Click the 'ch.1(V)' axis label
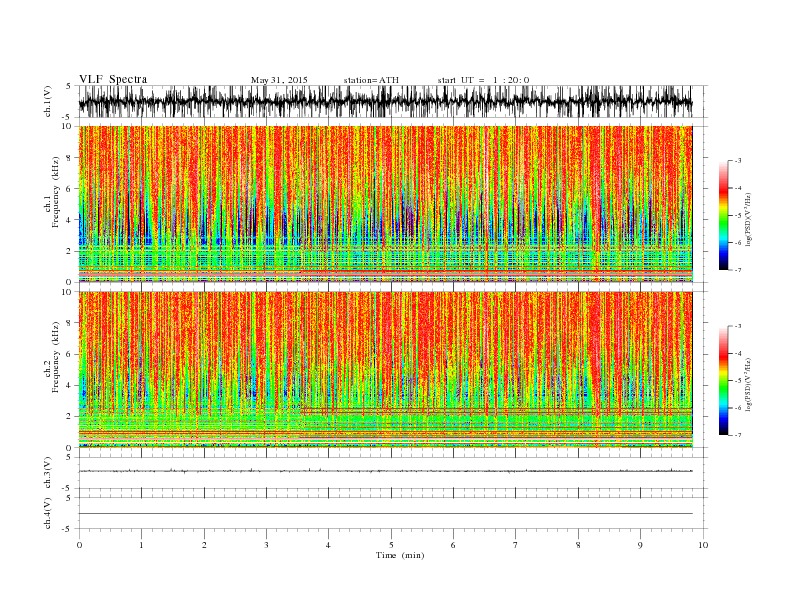 (48, 101)
